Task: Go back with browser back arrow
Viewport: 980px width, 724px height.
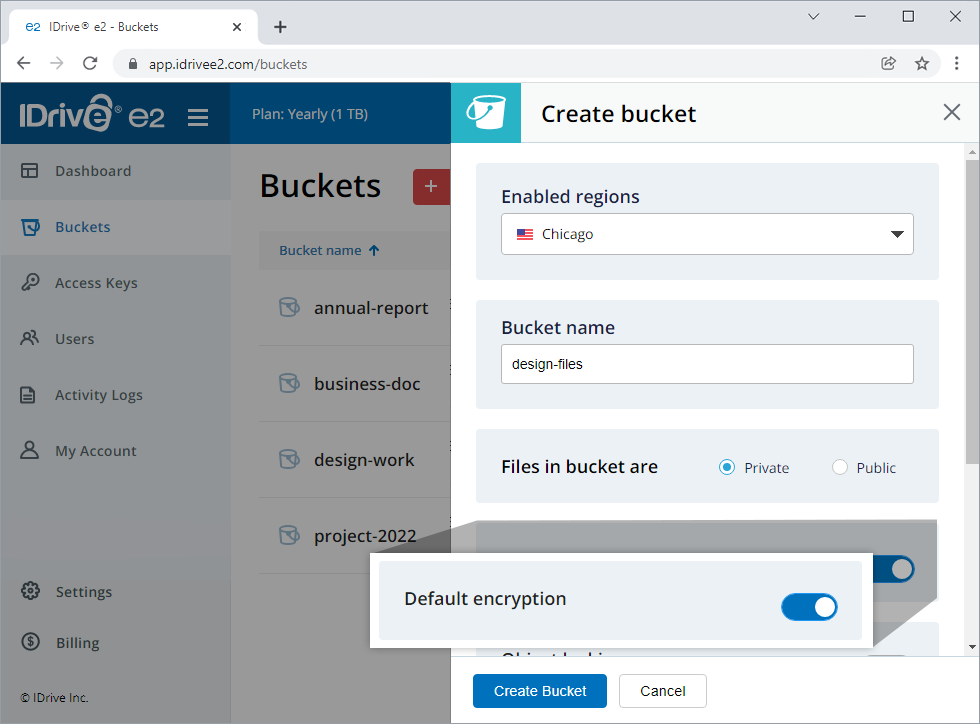Action: coord(24,63)
